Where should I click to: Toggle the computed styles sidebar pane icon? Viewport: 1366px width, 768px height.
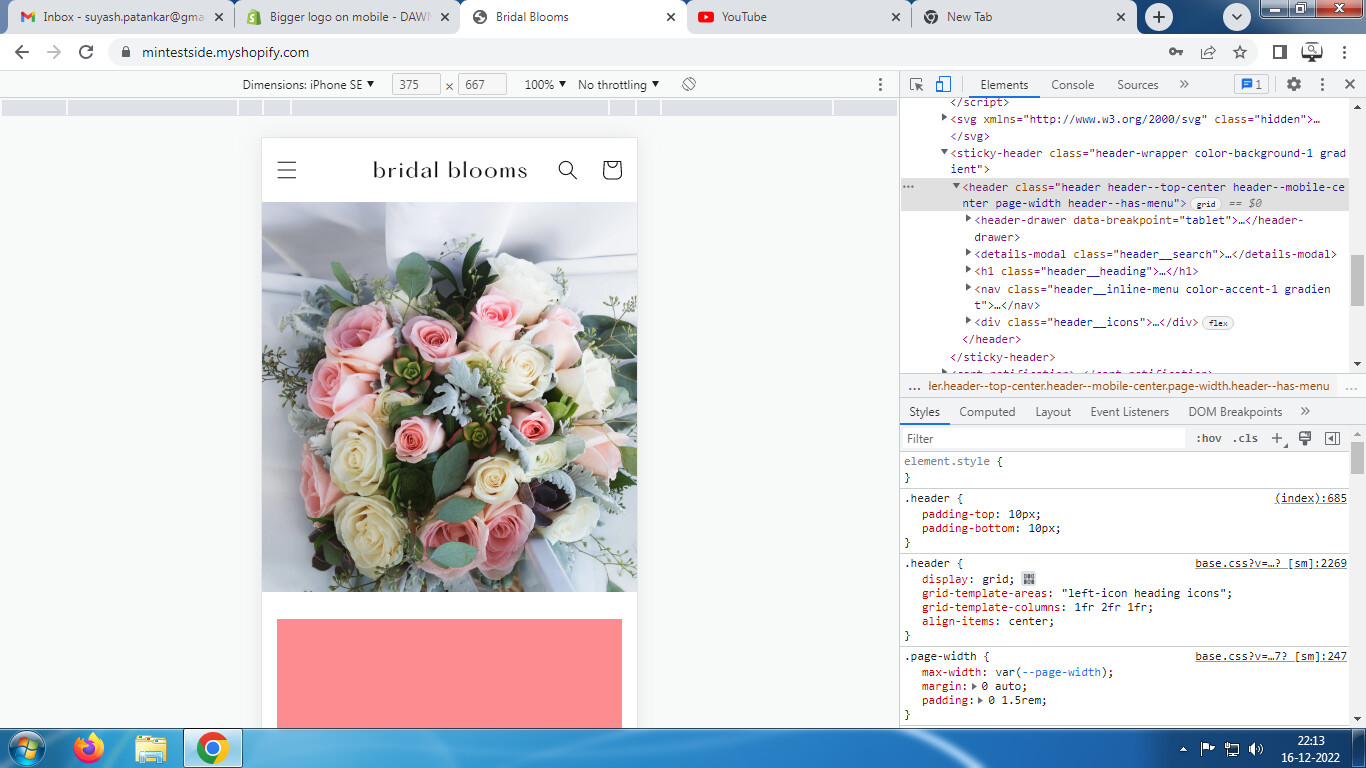click(x=1332, y=439)
